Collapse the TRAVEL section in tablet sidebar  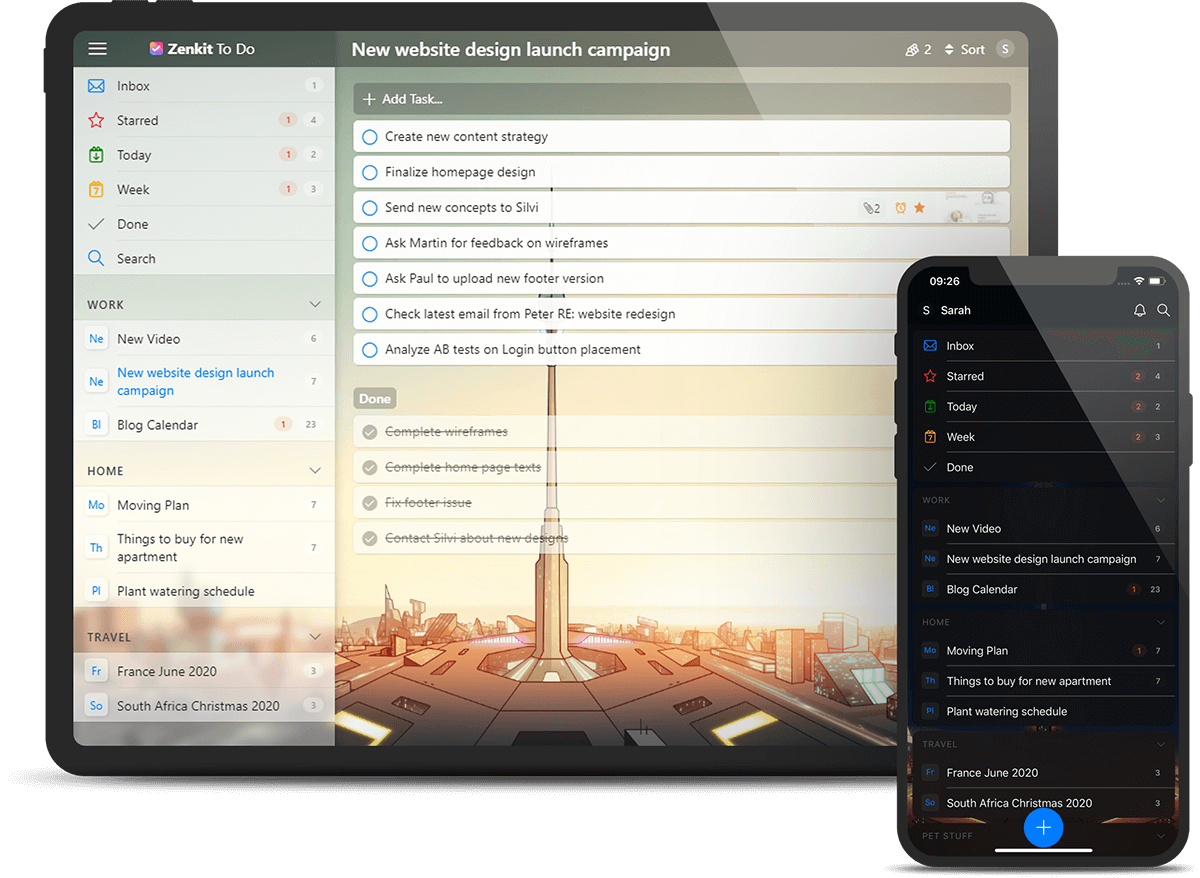[315, 637]
